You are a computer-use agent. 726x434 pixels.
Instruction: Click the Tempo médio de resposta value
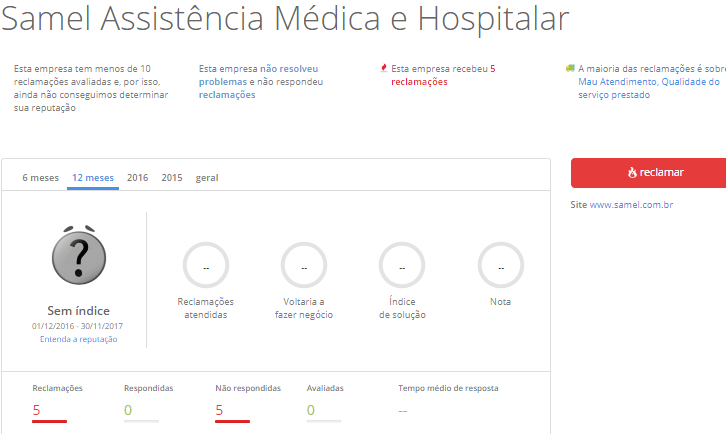pos(403,411)
